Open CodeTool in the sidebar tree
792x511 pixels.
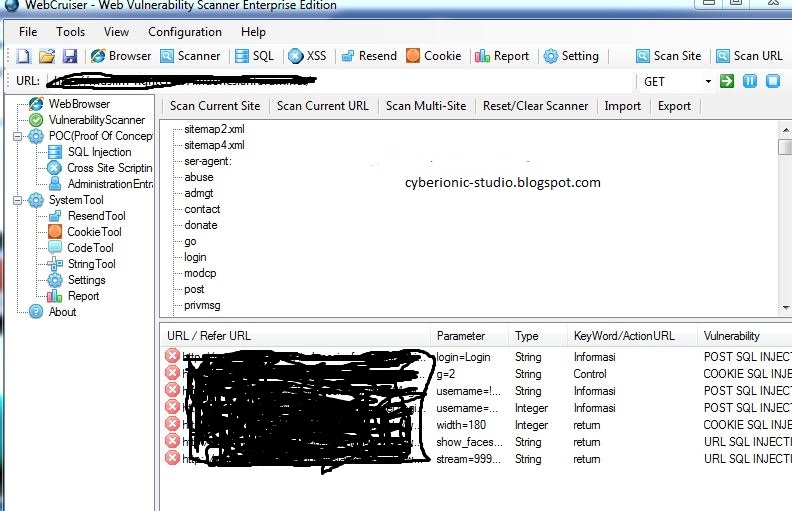[x=90, y=248]
